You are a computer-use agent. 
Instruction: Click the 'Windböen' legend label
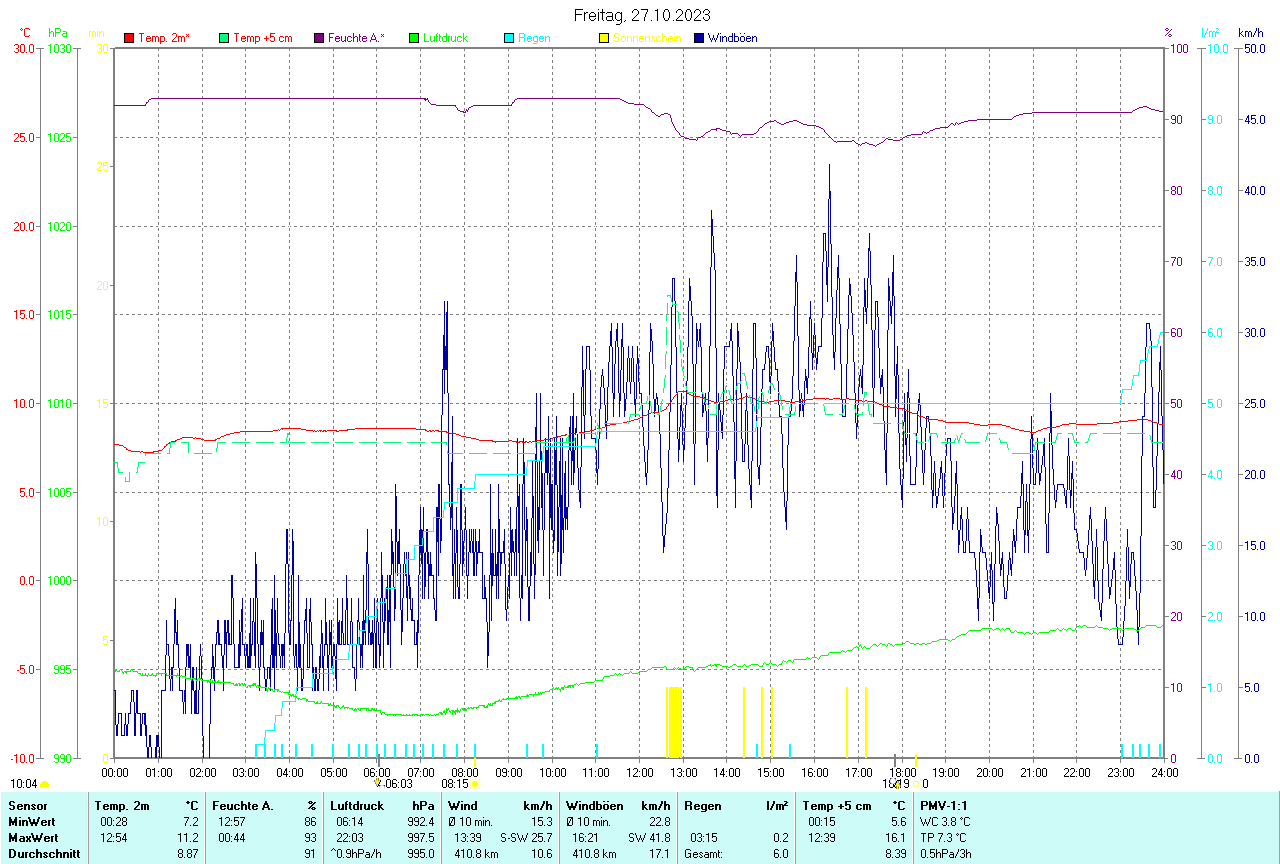point(732,38)
